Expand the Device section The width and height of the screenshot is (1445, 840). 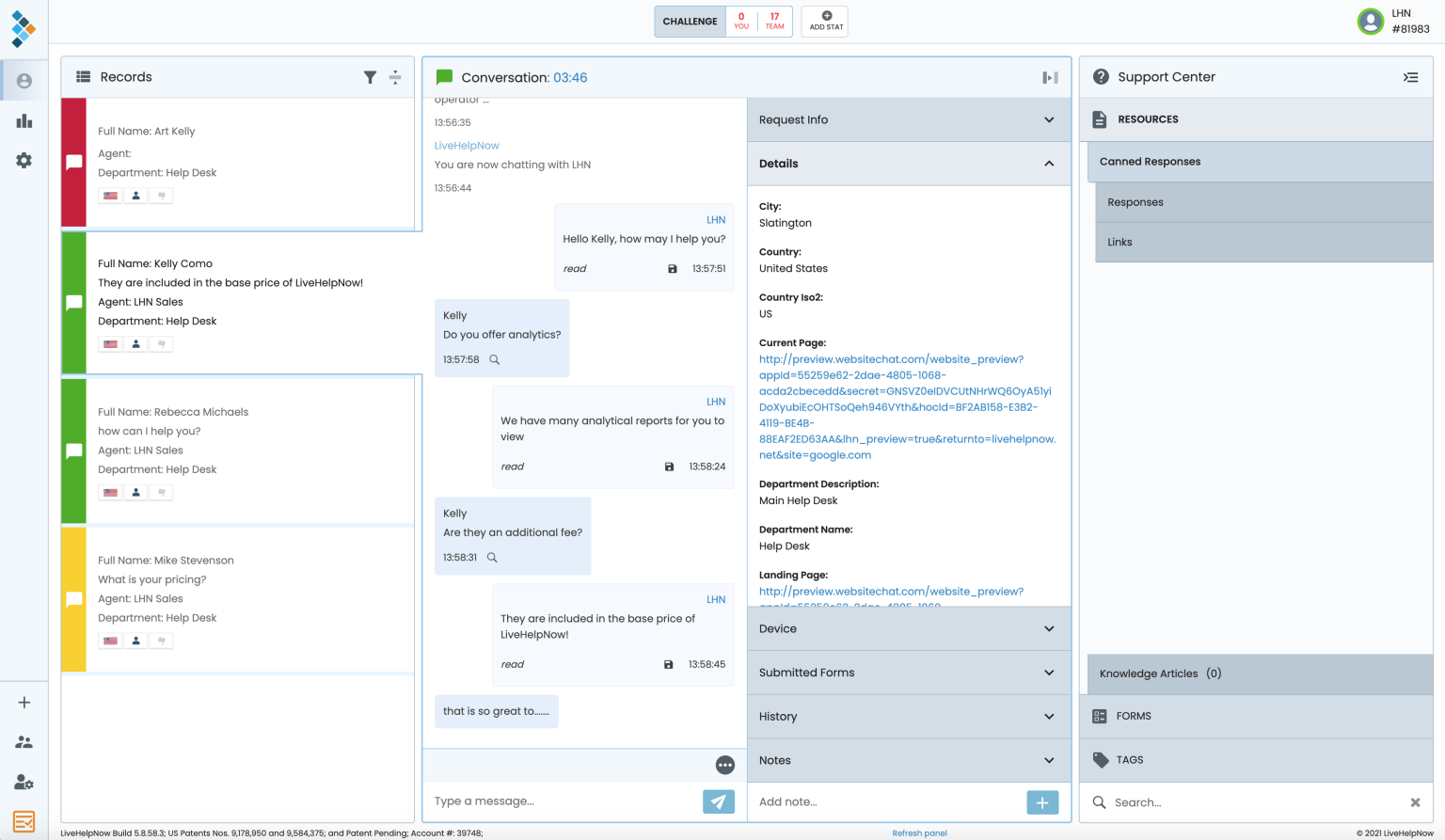click(x=1048, y=628)
